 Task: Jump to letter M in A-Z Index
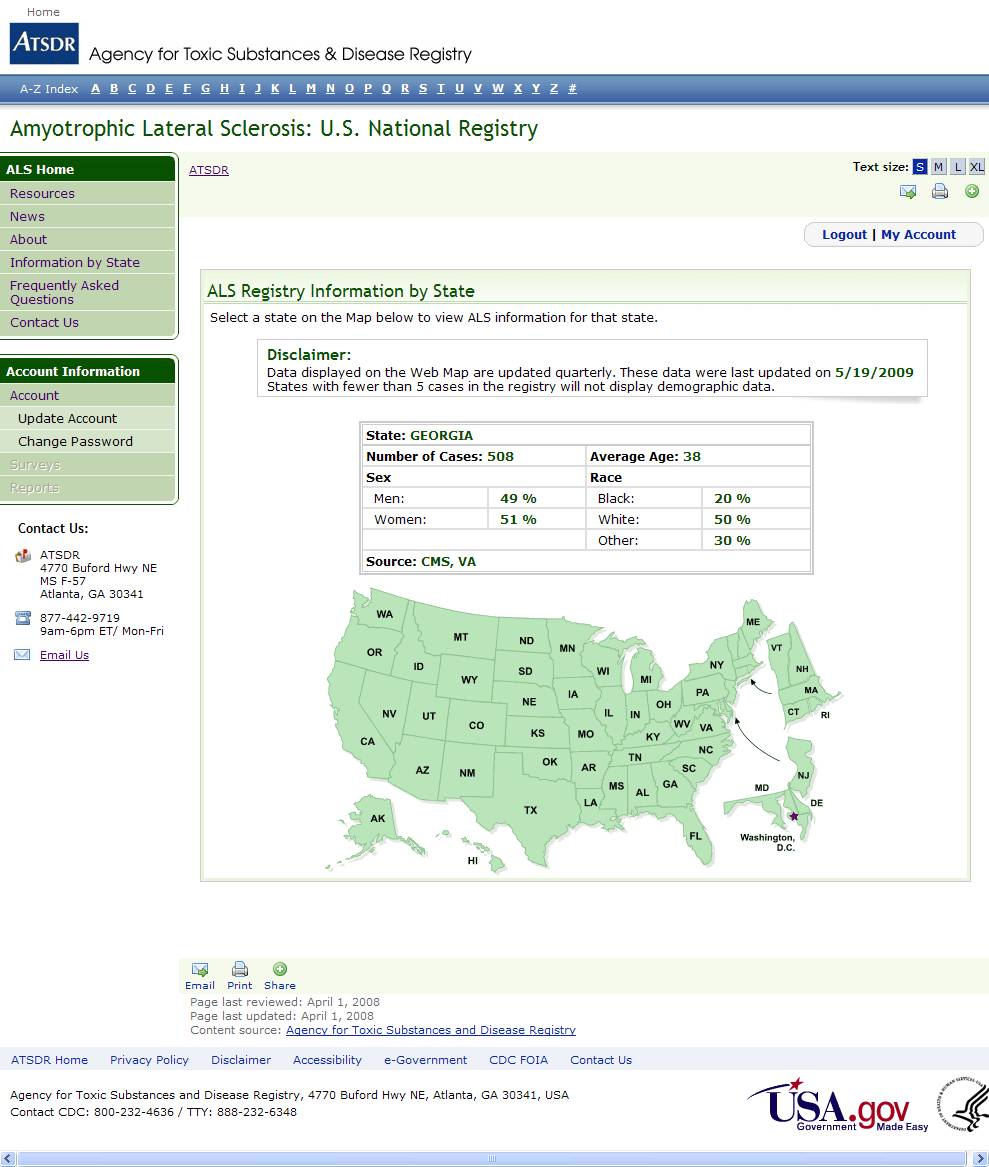311,89
